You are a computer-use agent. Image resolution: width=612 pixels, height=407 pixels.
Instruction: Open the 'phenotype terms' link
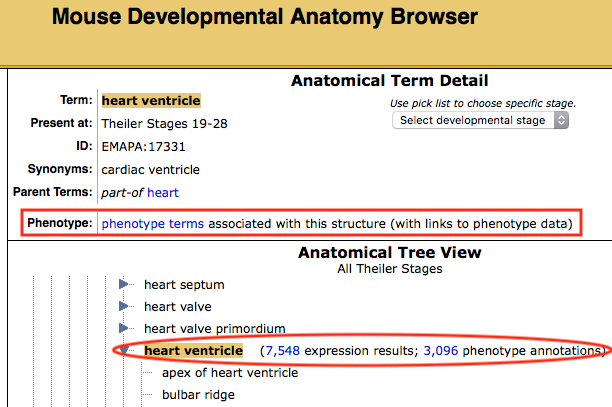[153, 224]
